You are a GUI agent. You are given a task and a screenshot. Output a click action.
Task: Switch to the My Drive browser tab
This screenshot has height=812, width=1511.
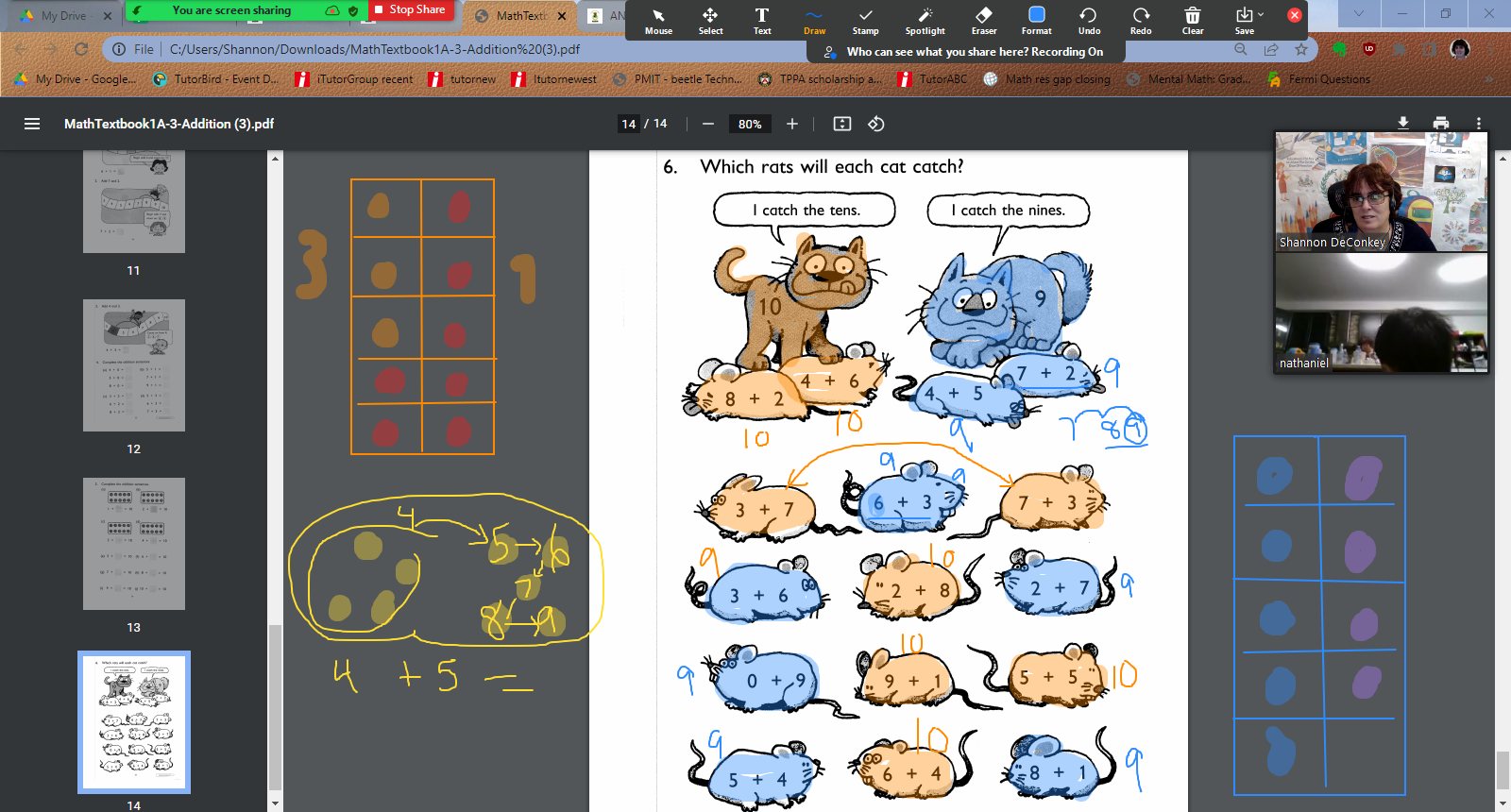pyautogui.click(x=62, y=15)
